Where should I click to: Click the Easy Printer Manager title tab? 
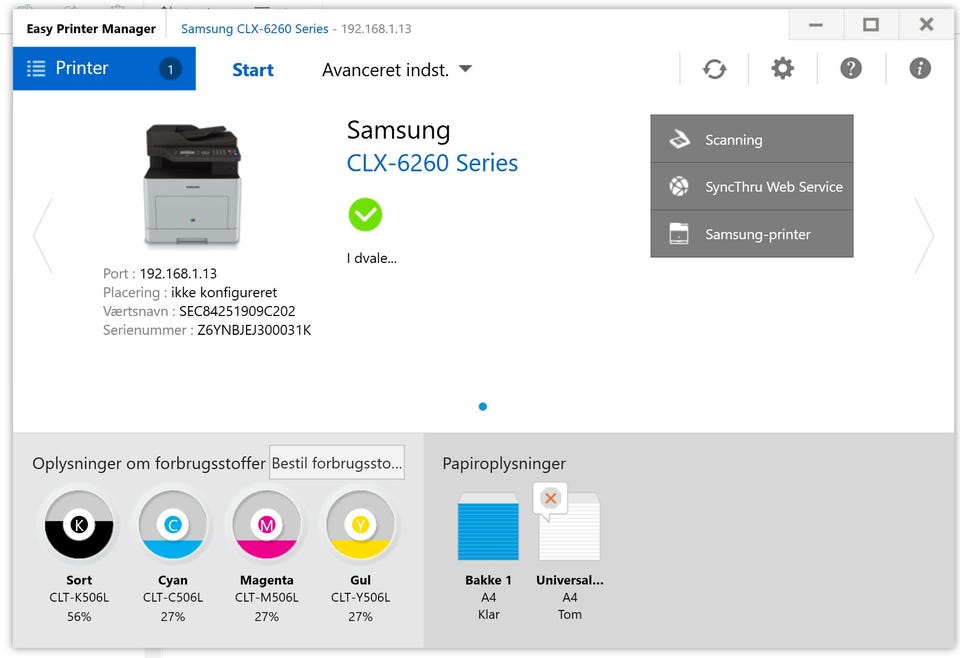point(91,29)
